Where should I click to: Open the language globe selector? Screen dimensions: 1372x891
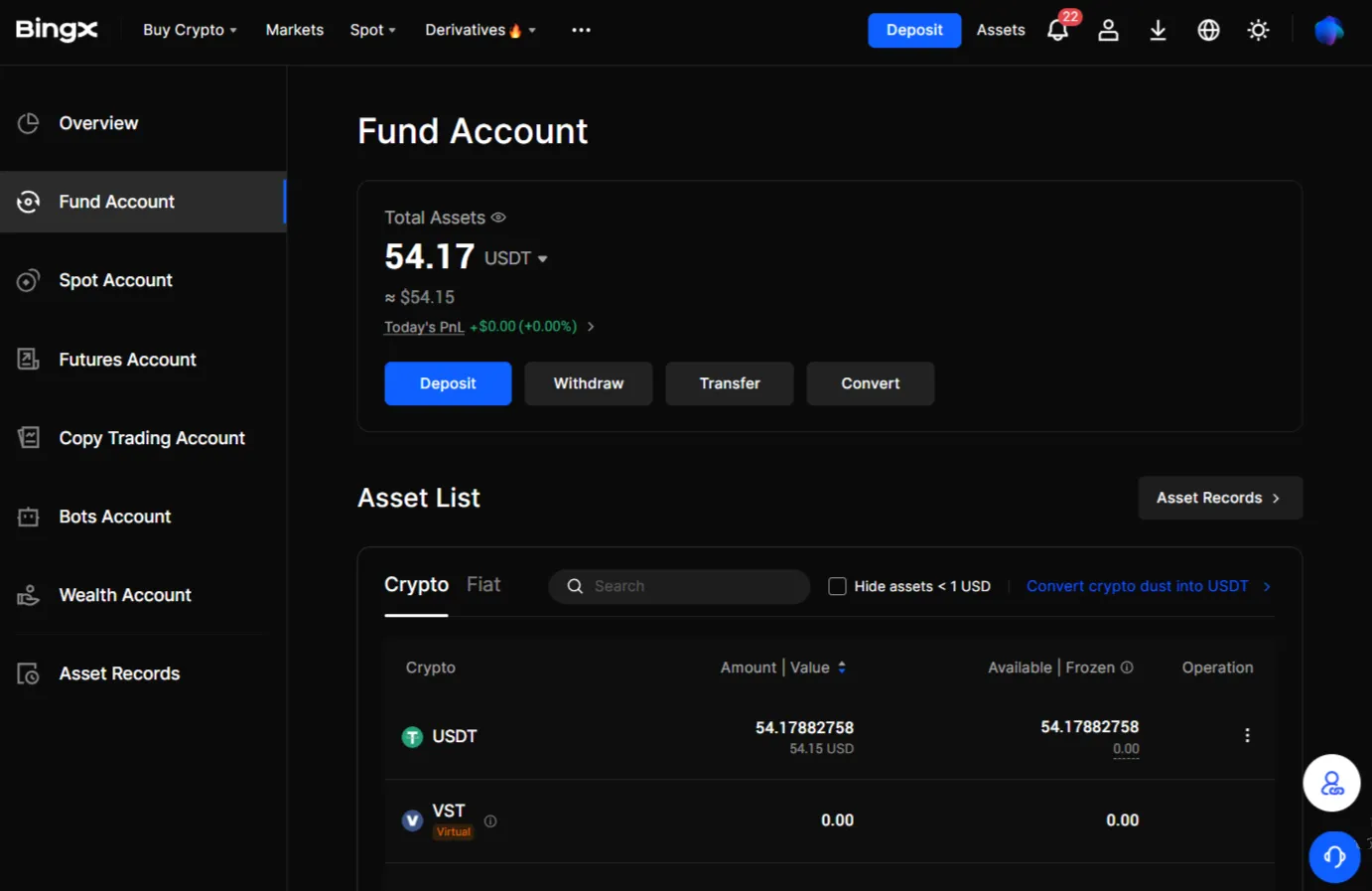(x=1208, y=30)
